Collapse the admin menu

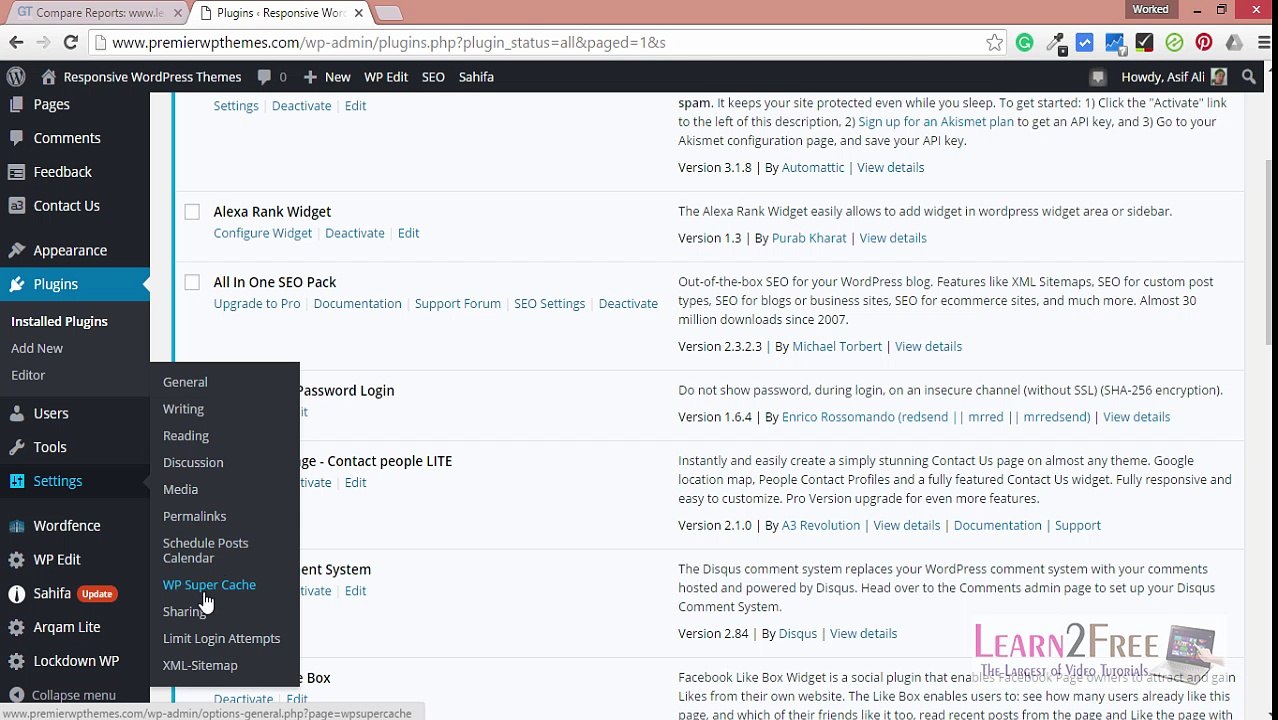pyautogui.click(x=62, y=695)
